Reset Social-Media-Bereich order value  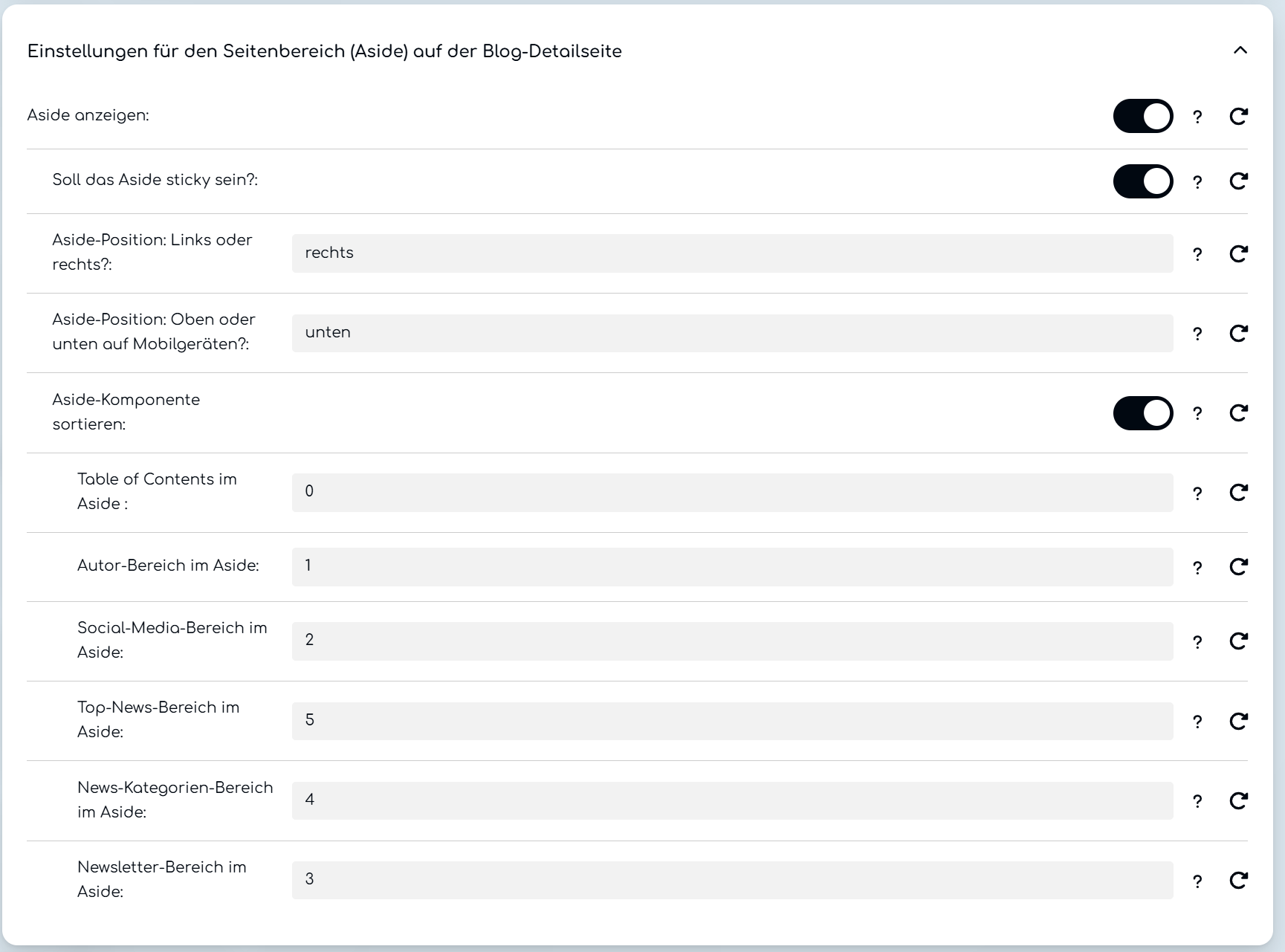[1238, 641]
